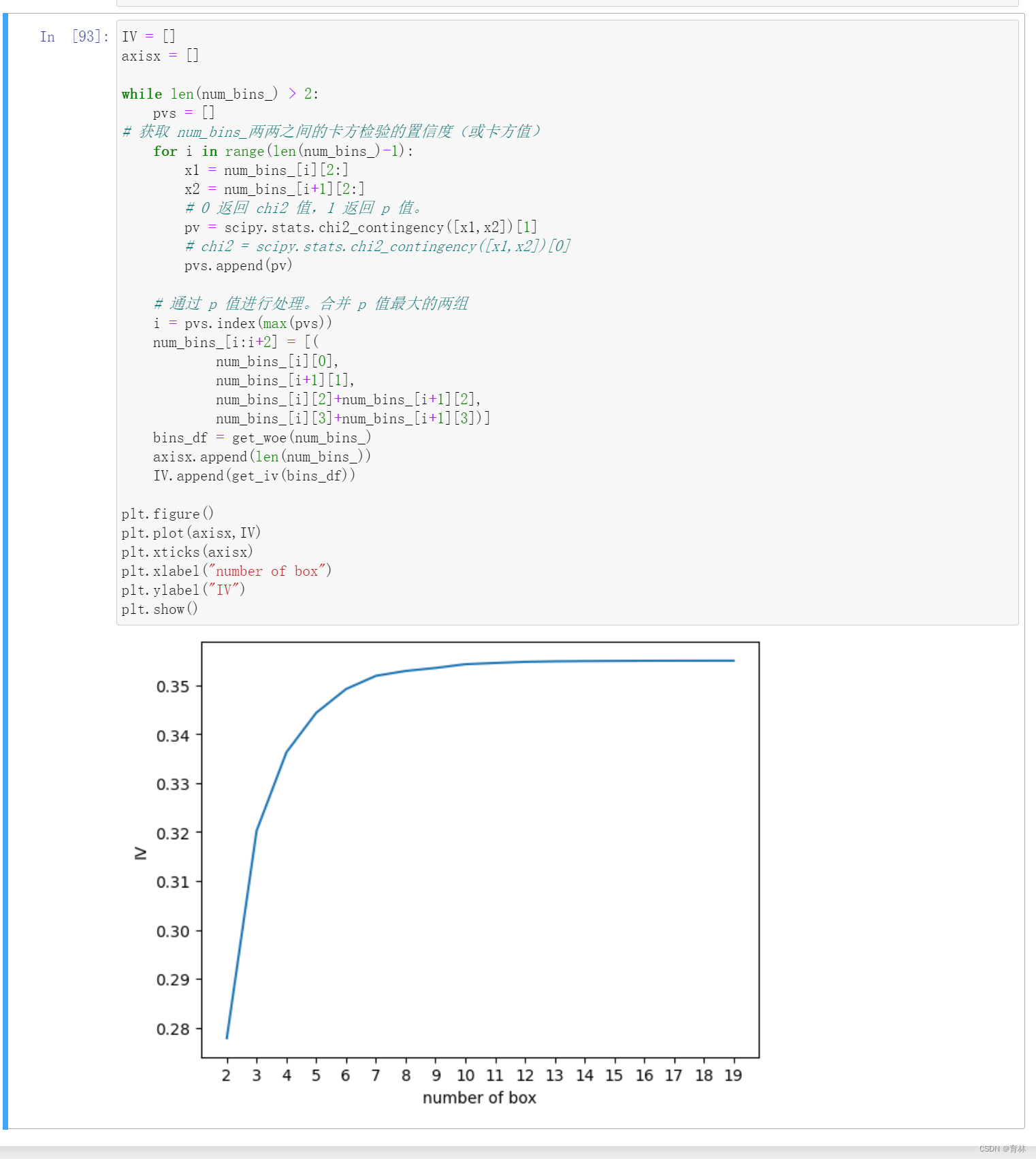This screenshot has height=1159, width=1036.
Task: Click the 'pvs = []' code line
Action: click(184, 113)
